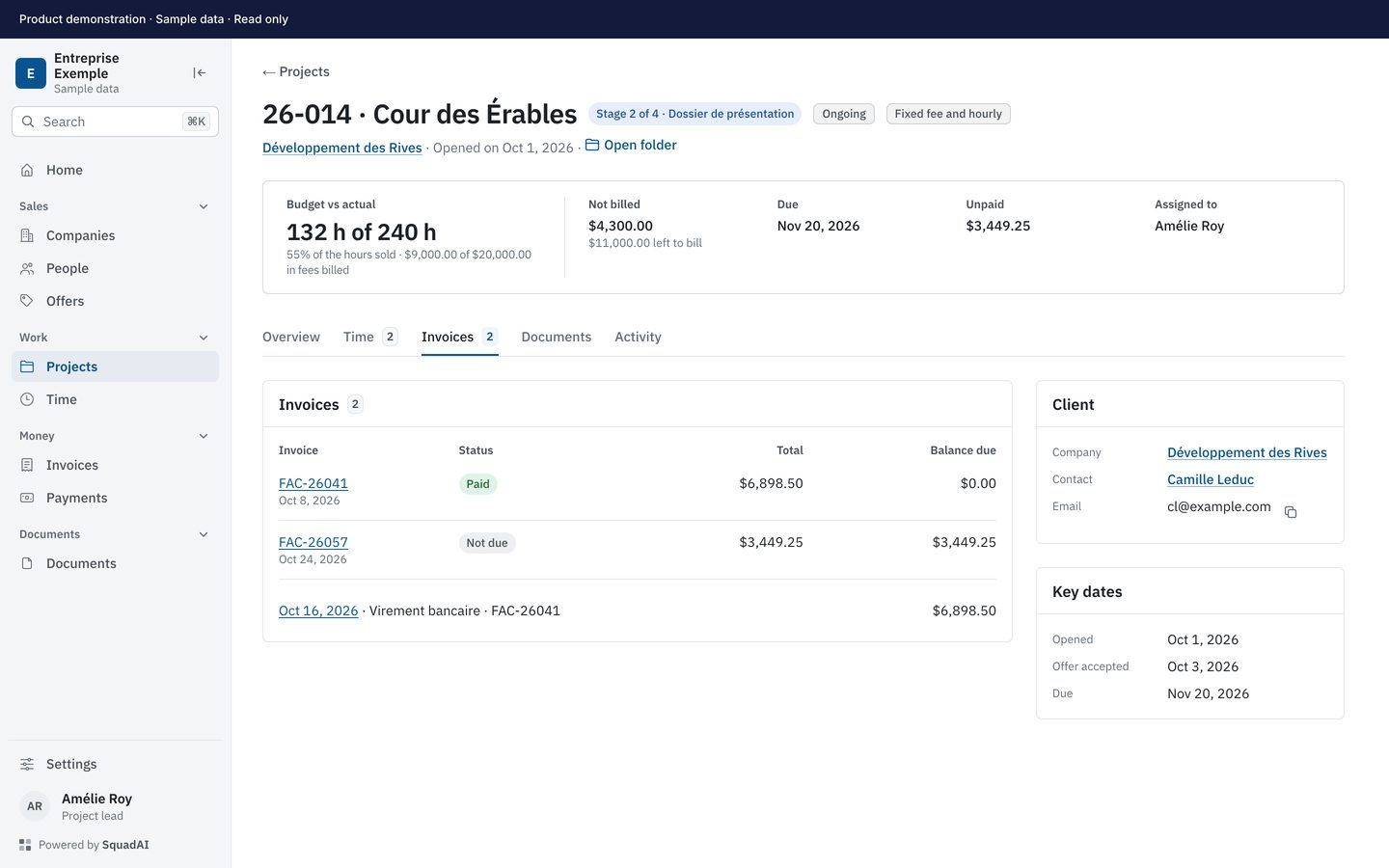The height and width of the screenshot is (868, 1389).
Task: Open the project Documents tab
Action: point(557,337)
